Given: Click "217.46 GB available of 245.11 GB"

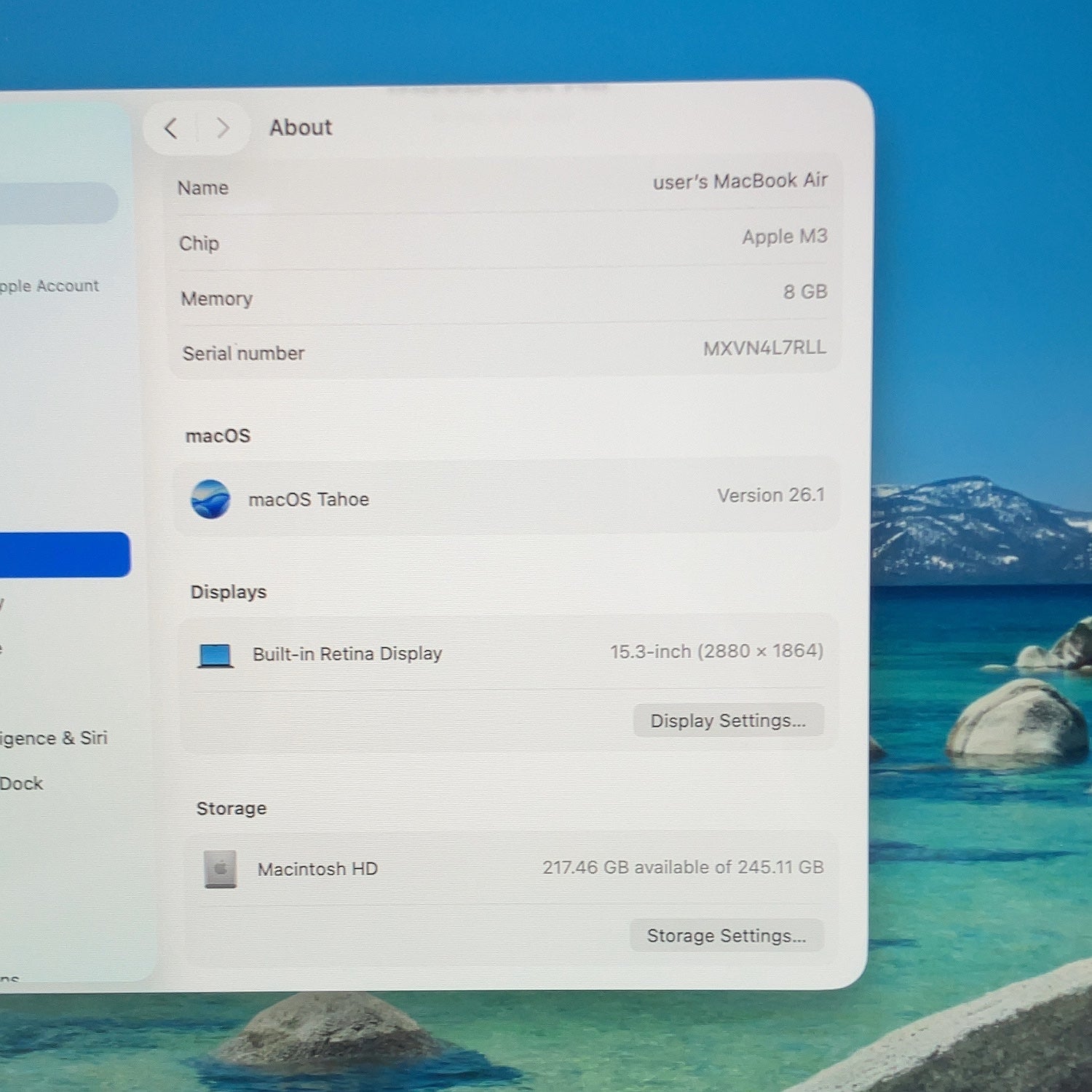Looking at the screenshot, I should coord(683,867).
